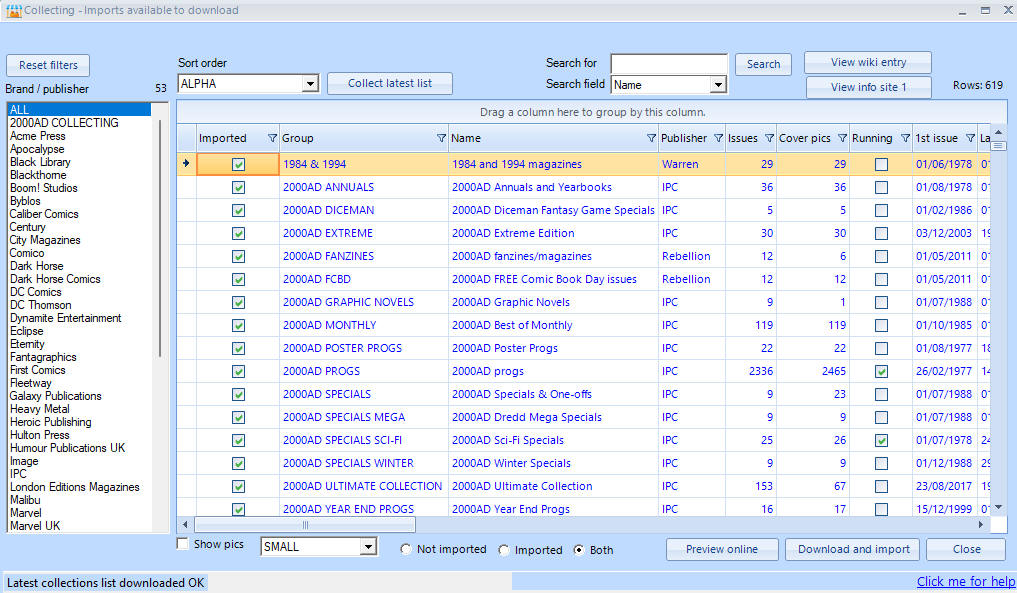The height and width of the screenshot is (593, 1017).
Task: Open the Issues column filter icon
Action: (x=770, y=138)
